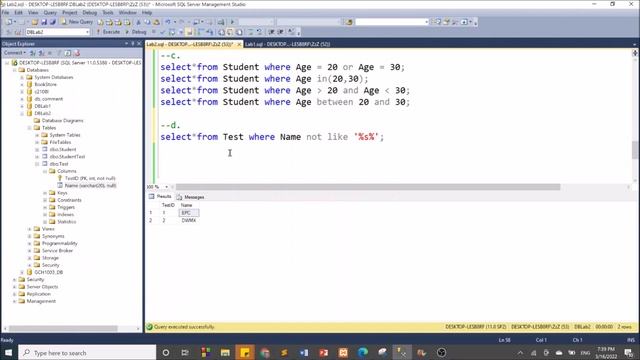Click the Cut scissors icon

(x=138, y=22)
